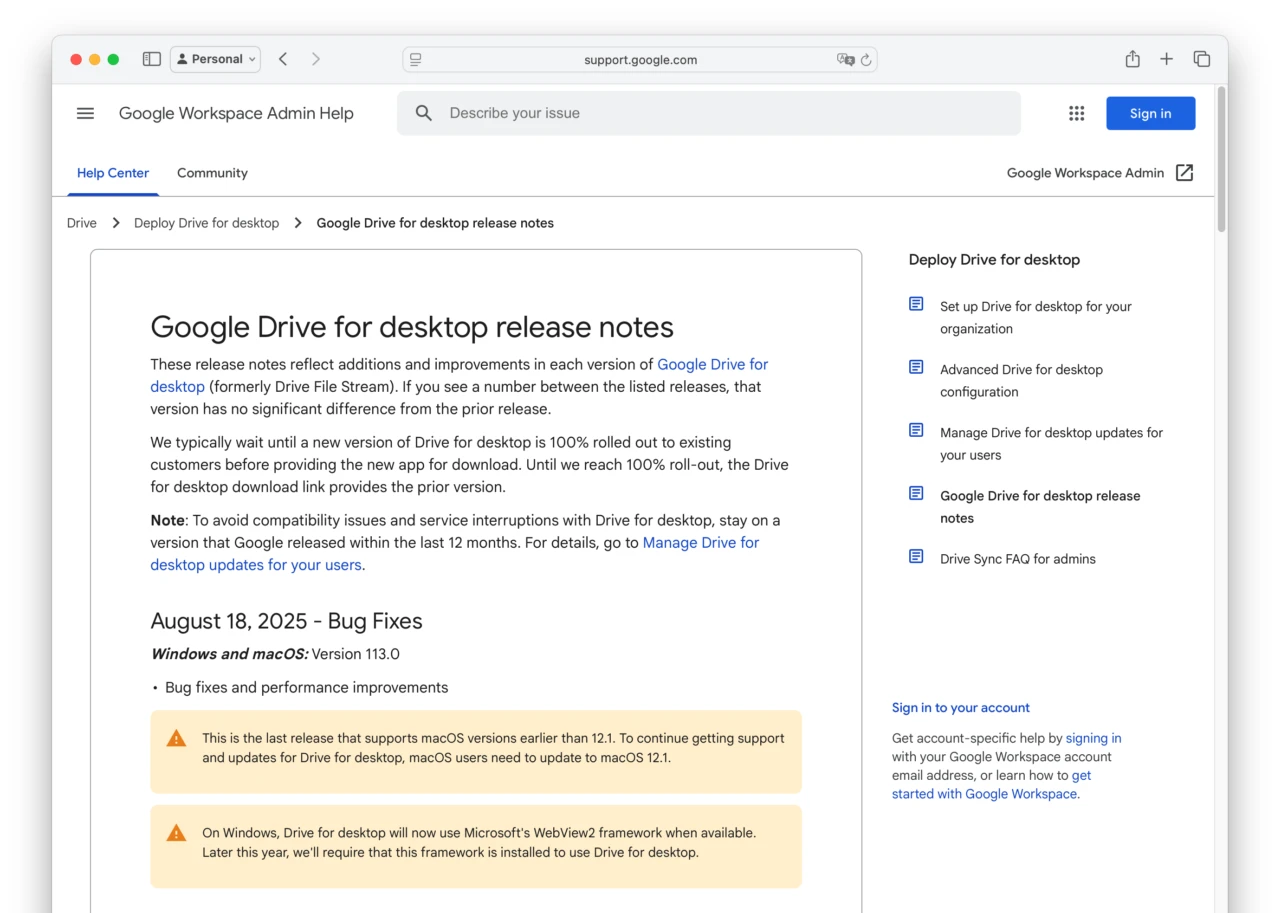Open Google Workspace Admin via external link icon
The image size is (1280, 913).
pos(1184,172)
